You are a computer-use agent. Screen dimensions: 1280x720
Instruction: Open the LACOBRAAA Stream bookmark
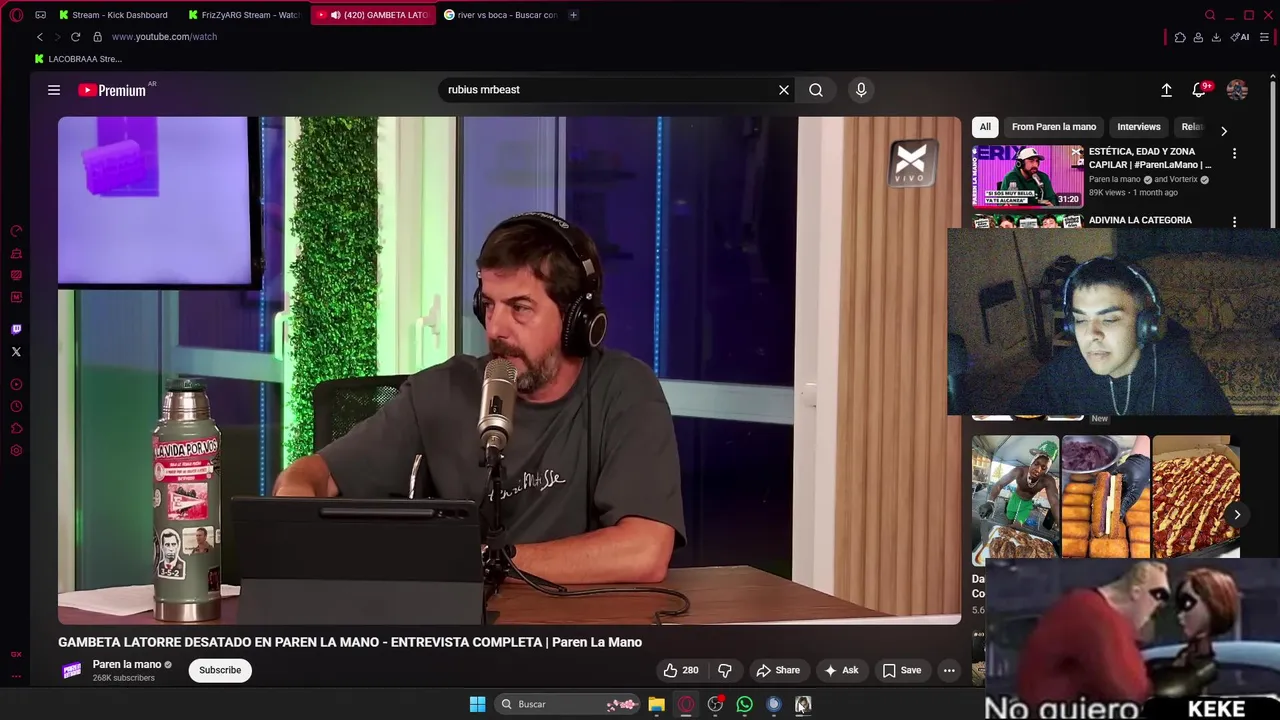pyautogui.click(x=78, y=59)
